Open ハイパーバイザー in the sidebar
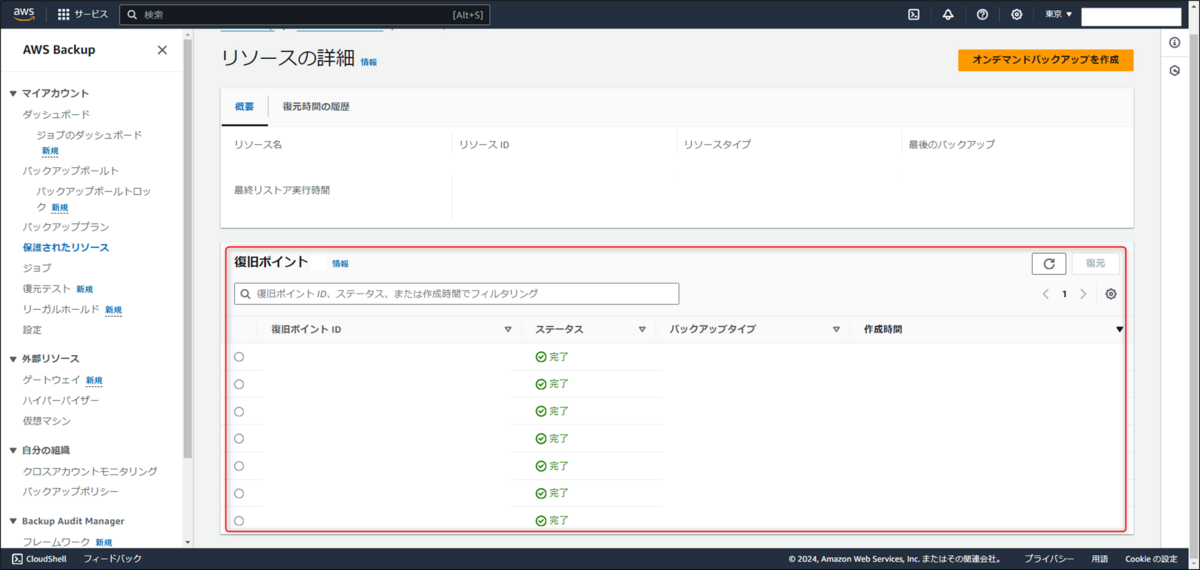 coord(61,400)
